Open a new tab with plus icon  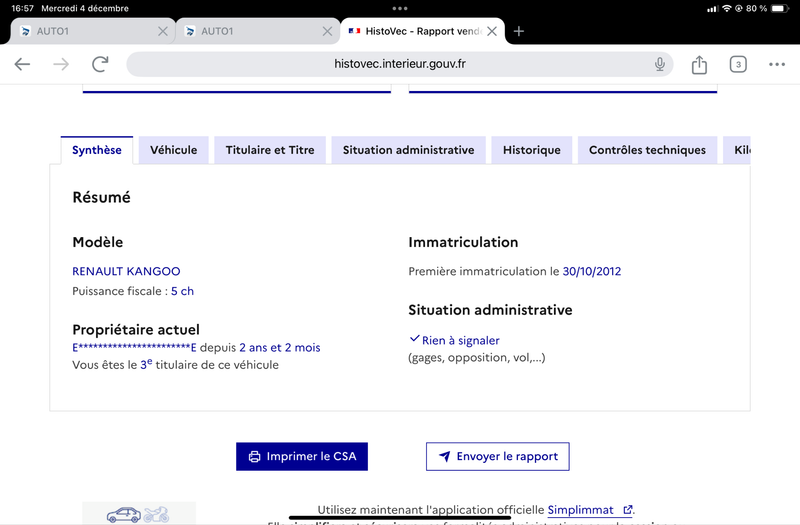[518, 31]
